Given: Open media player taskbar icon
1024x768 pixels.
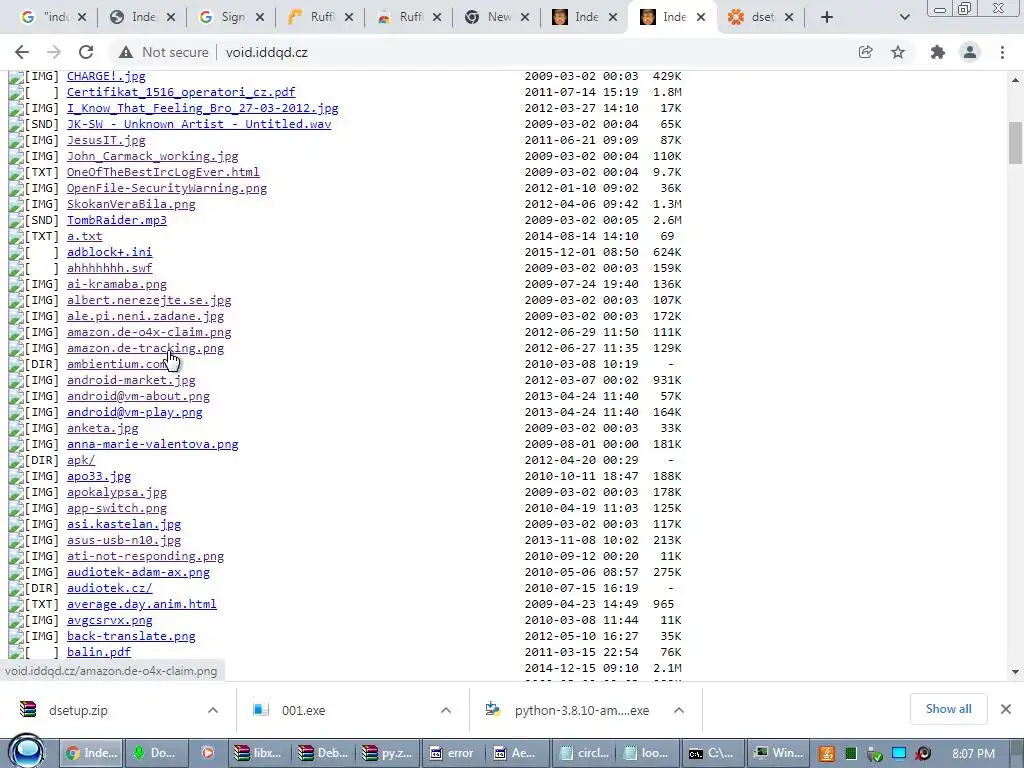Looking at the screenshot, I should [x=208, y=753].
